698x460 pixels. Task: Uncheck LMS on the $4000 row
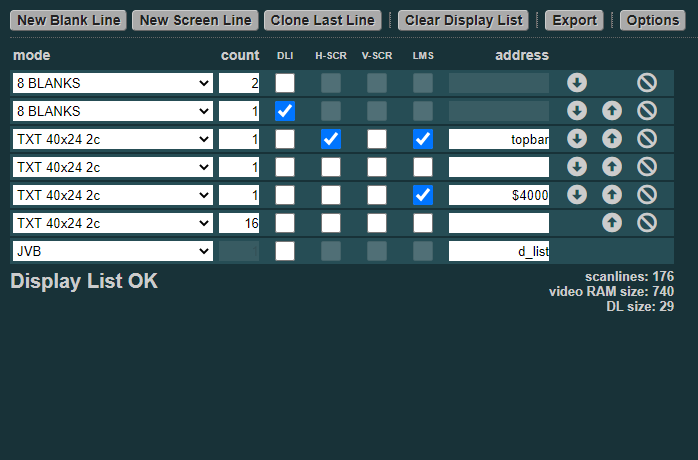pyautogui.click(x=423, y=195)
